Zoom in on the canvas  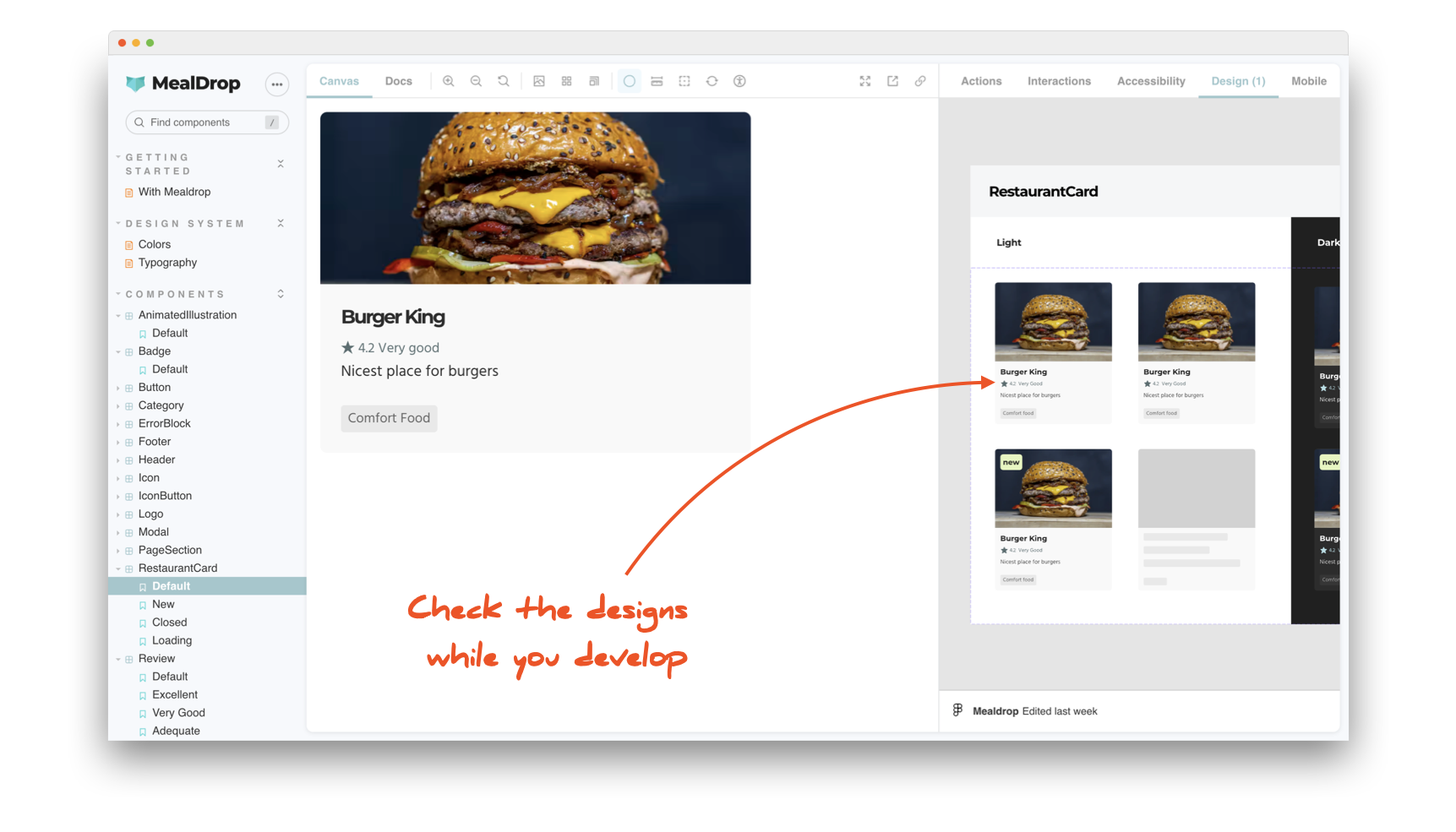(449, 80)
